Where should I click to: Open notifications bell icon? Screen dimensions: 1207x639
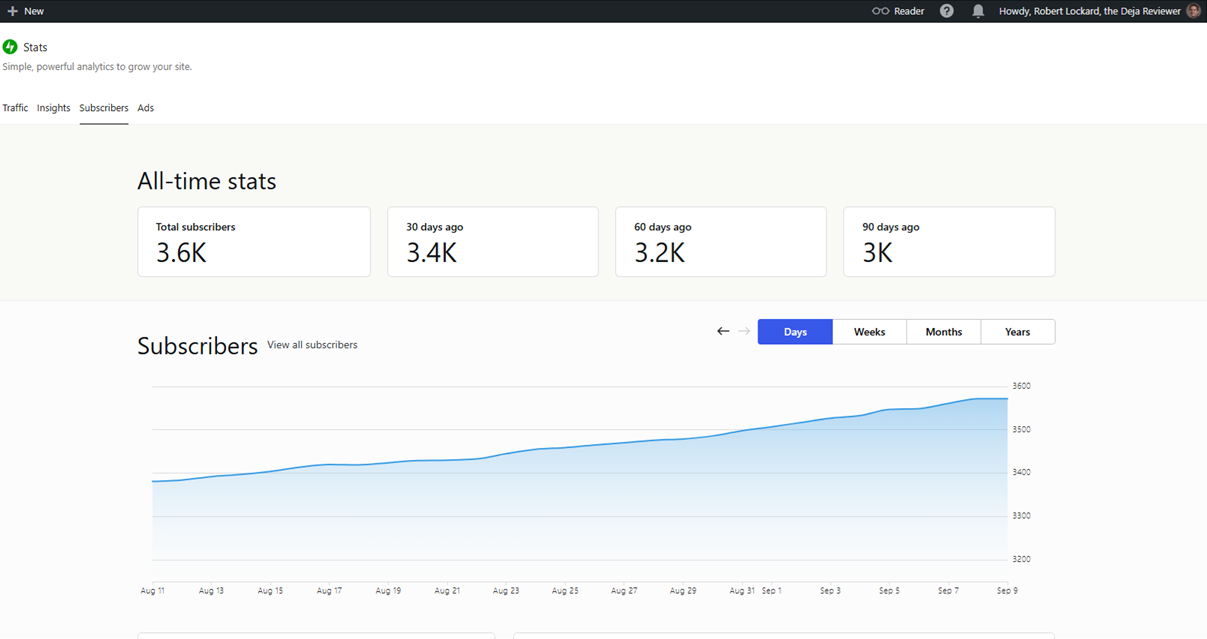click(x=978, y=11)
